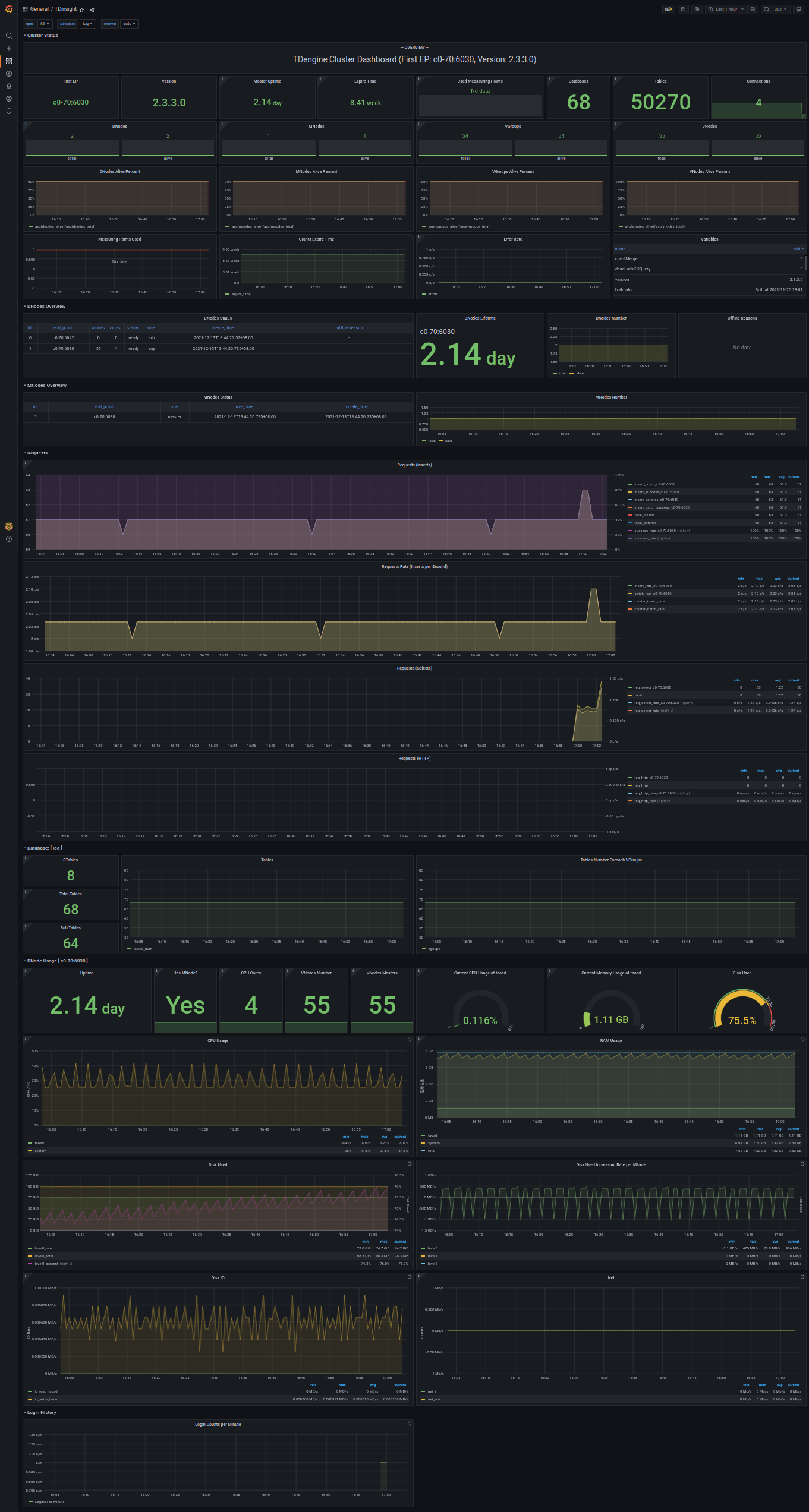The width and height of the screenshot is (809, 1512).
Task: Toggle the taosd series in CPU Usage legend
Action: [39, 1143]
